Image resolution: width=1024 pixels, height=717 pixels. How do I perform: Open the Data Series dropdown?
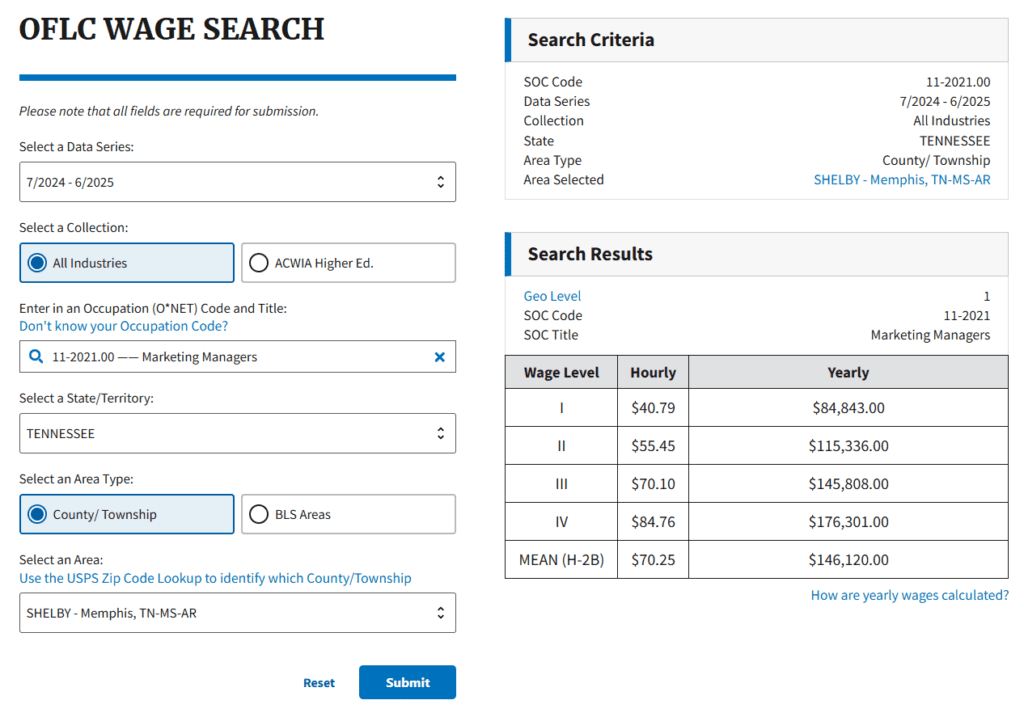point(237,183)
